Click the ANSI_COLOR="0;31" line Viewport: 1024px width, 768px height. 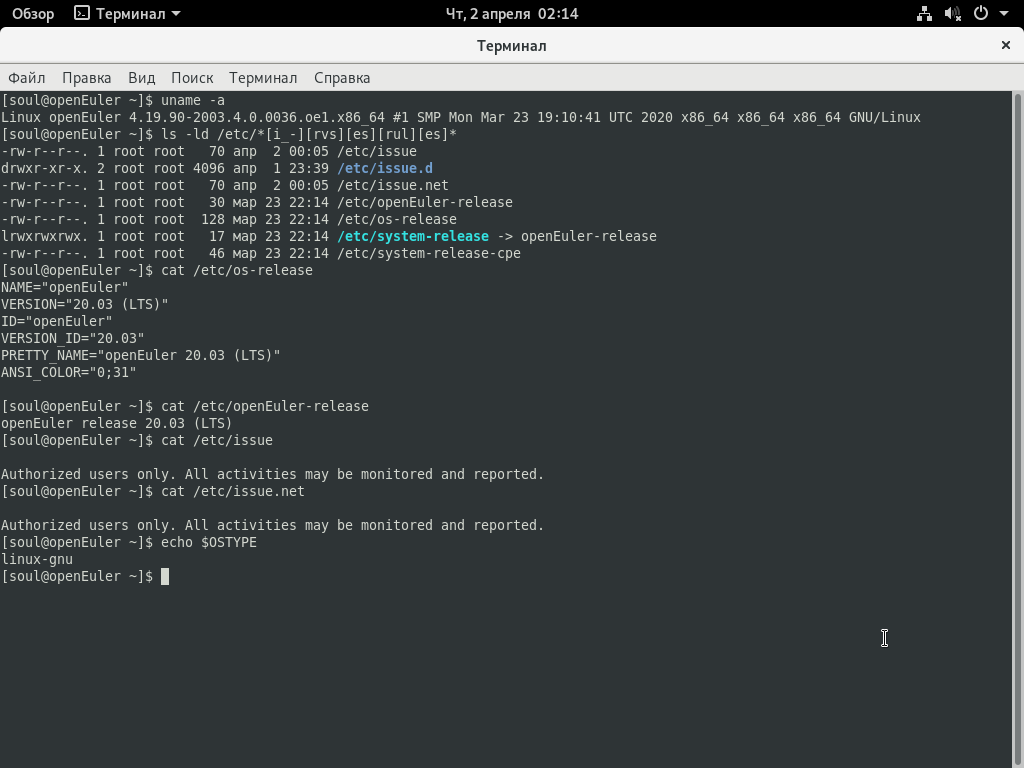[x=69, y=372]
